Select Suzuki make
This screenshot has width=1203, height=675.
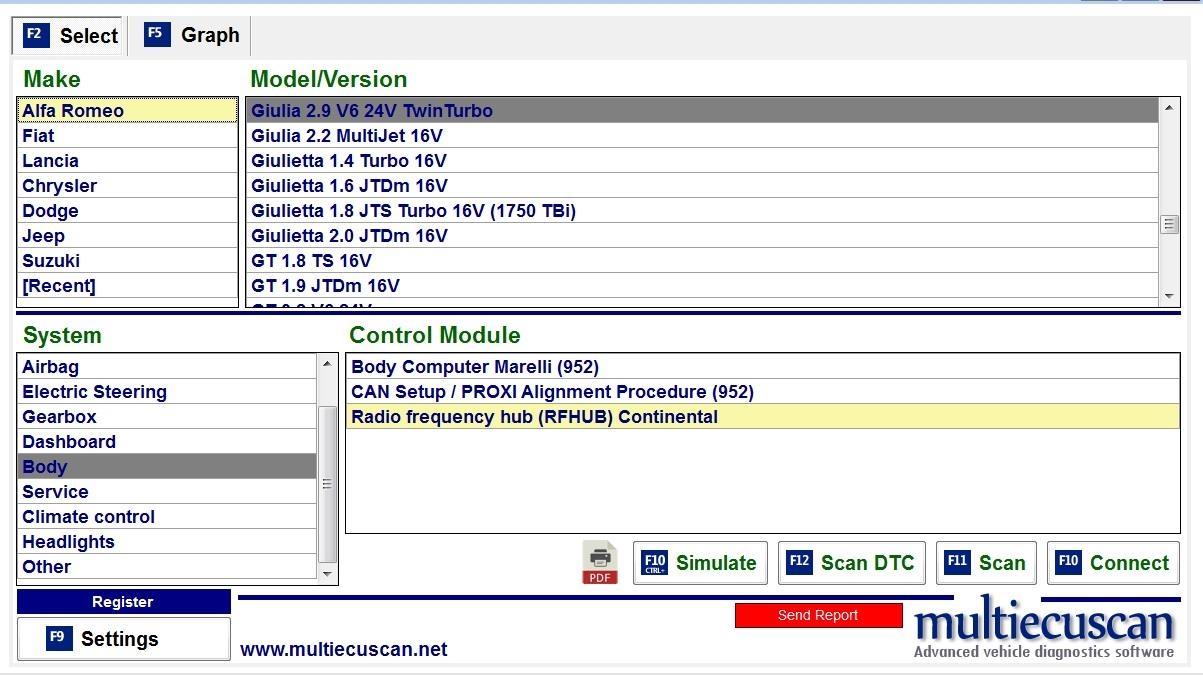pyautogui.click(x=127, y=261)
